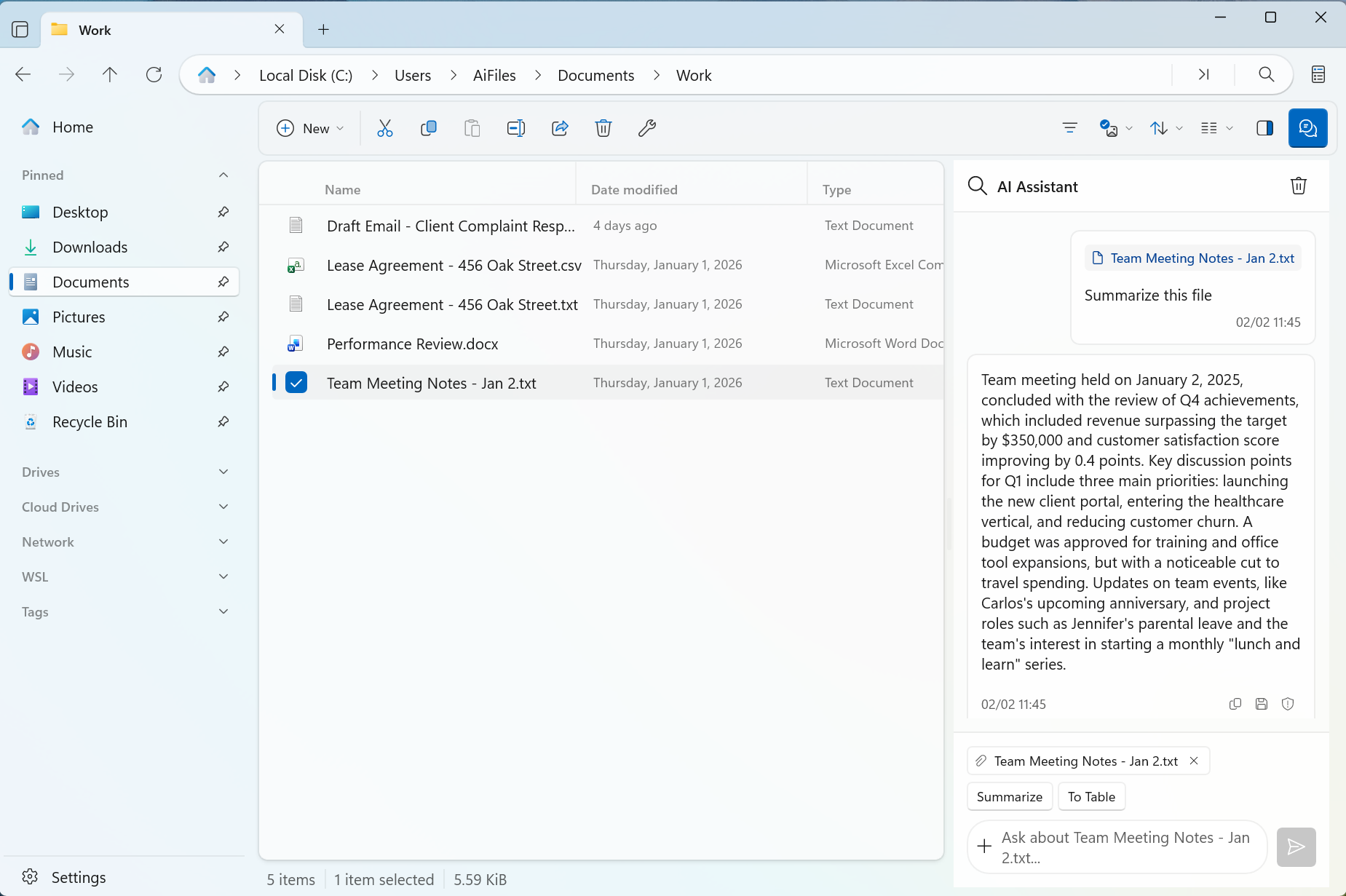The image size is (1346, 896).
Task: Unpin Desktop from the sidebar
Action: pyautogui.click(x=223, y=212)
